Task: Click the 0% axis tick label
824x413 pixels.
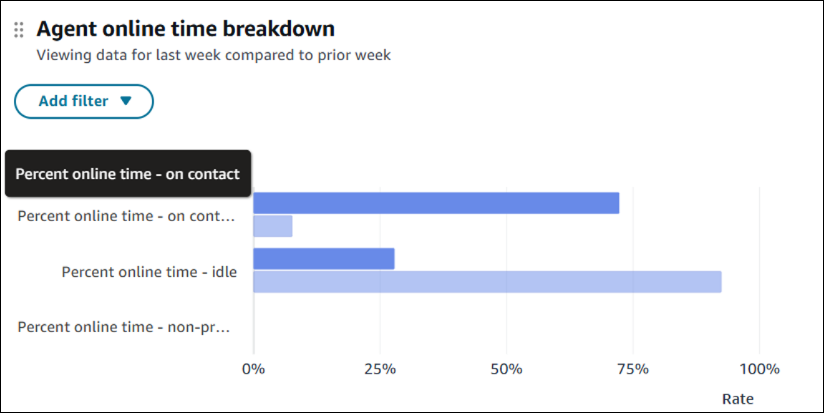Action: click(254, 368)
